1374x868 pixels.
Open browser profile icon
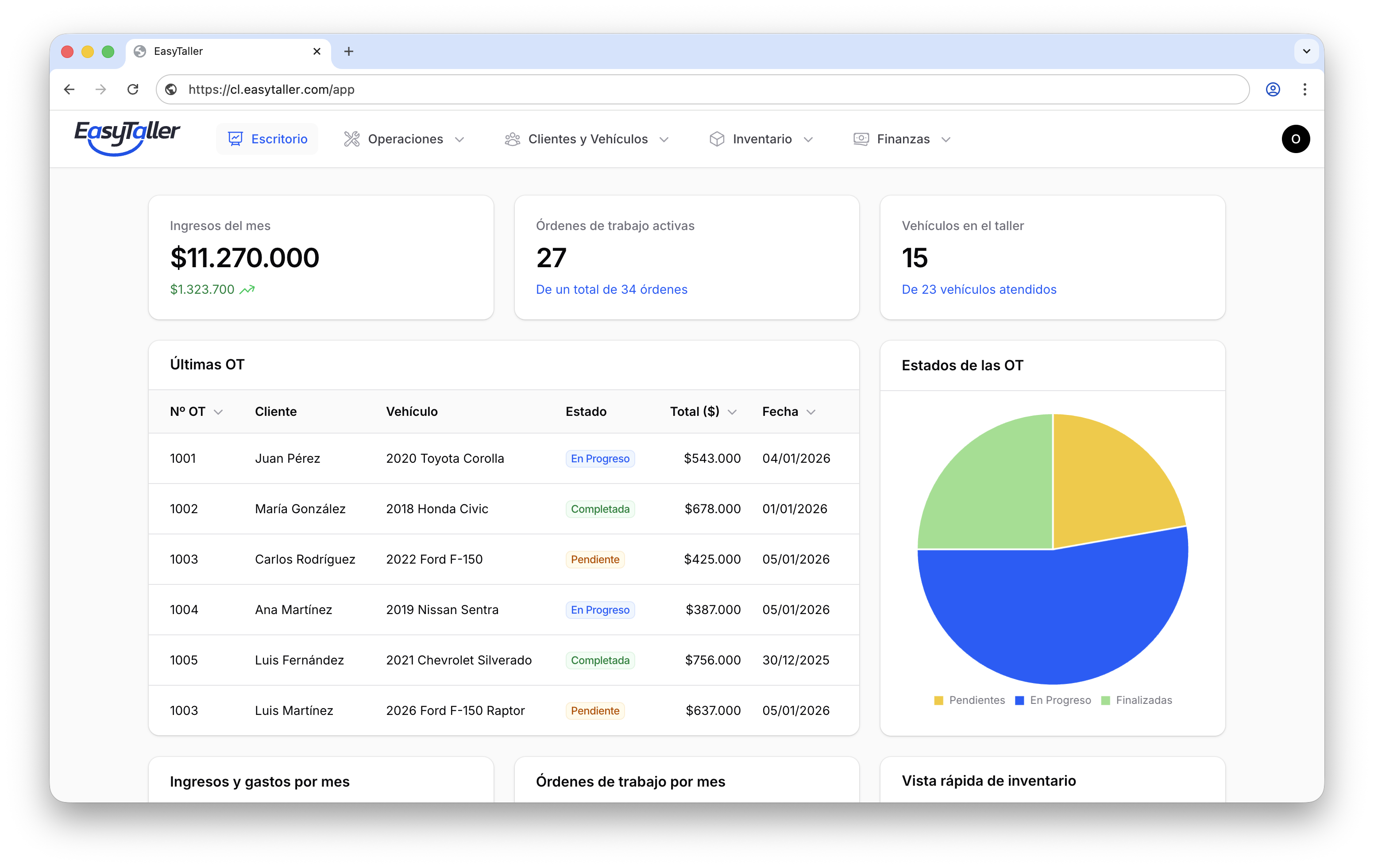point(1273,89)
